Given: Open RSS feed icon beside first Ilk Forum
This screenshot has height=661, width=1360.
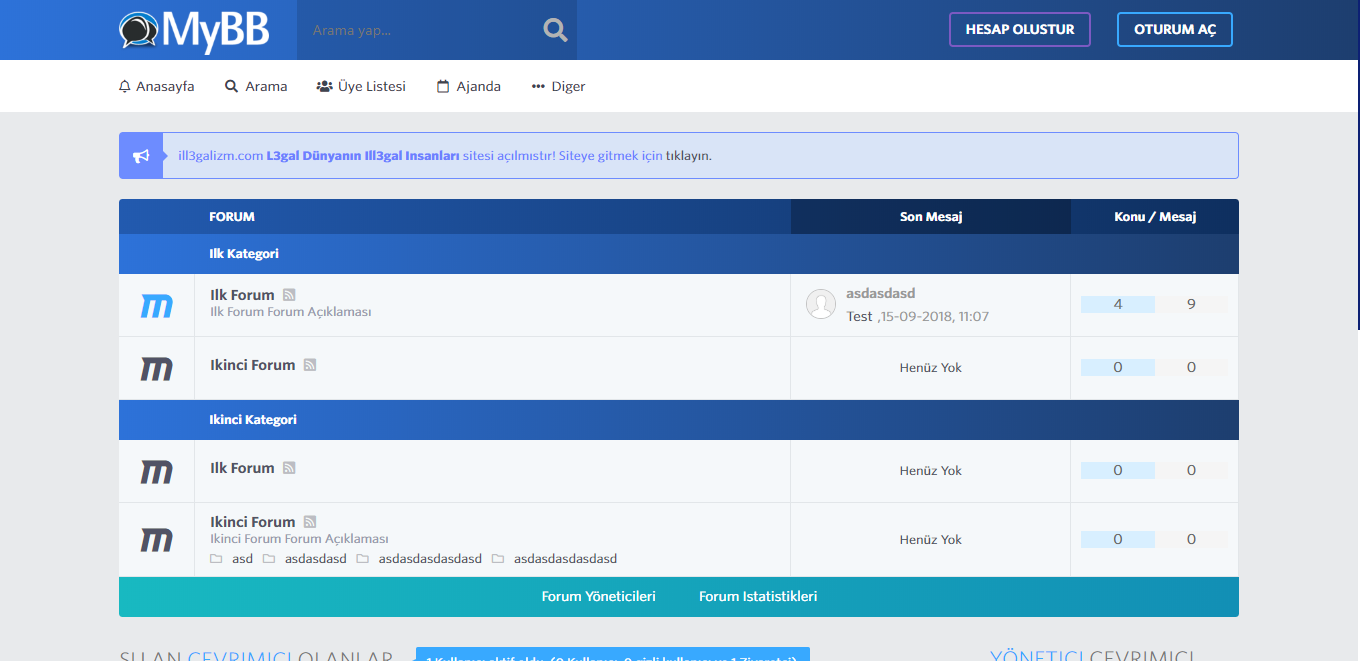Looking at the screenshot, I should tap(289, 295).
